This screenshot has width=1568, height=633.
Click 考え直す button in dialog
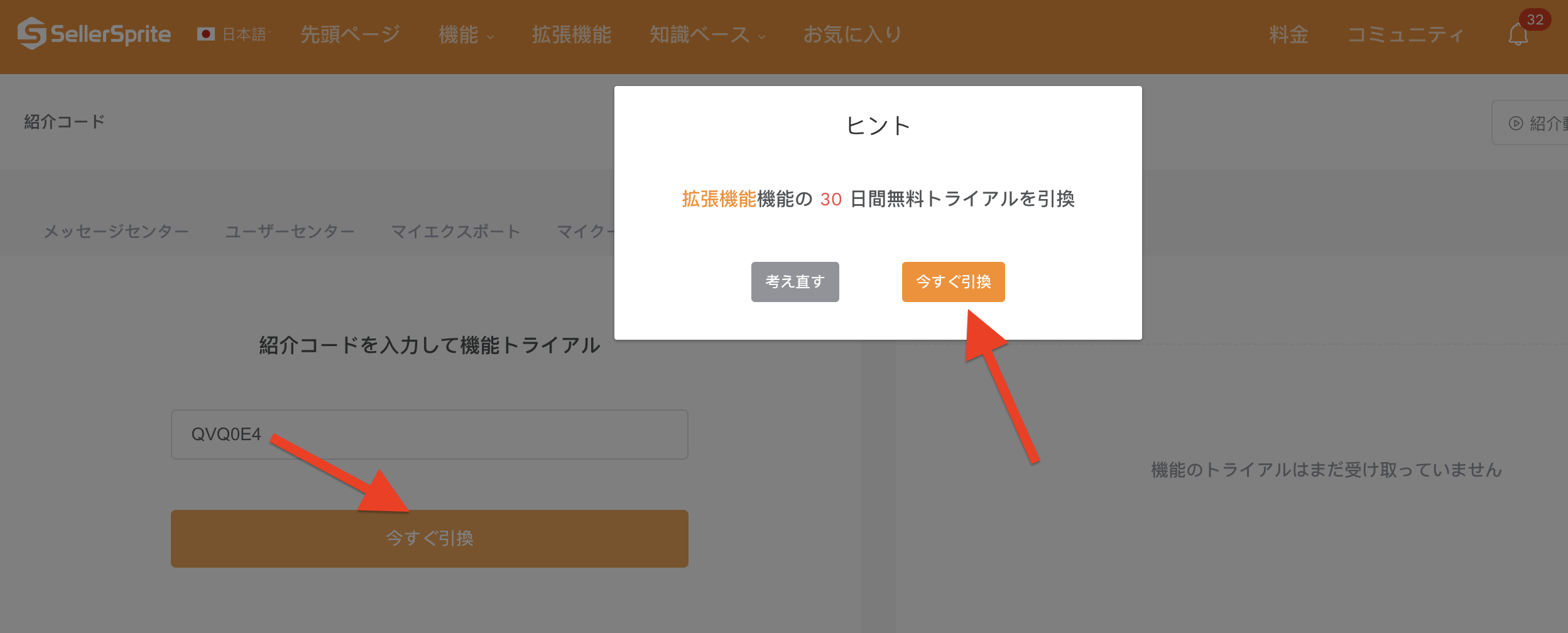[795, 281]
